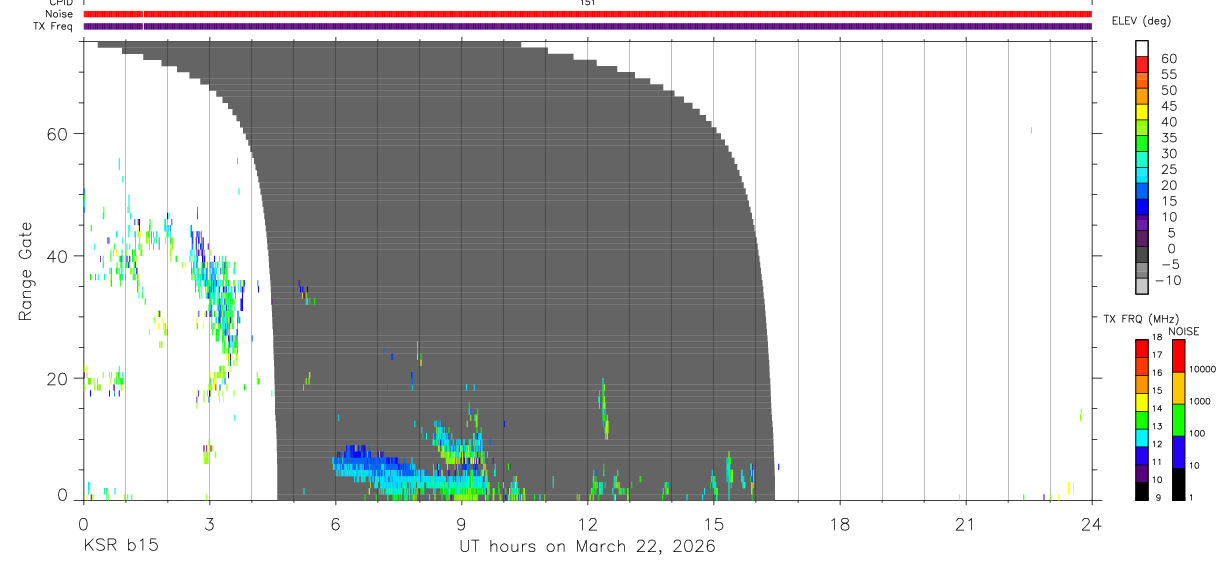The width and height of the screenshot is (1228, 567).
Task: Click the red Noise bar atop the plot
Action: 587,14
